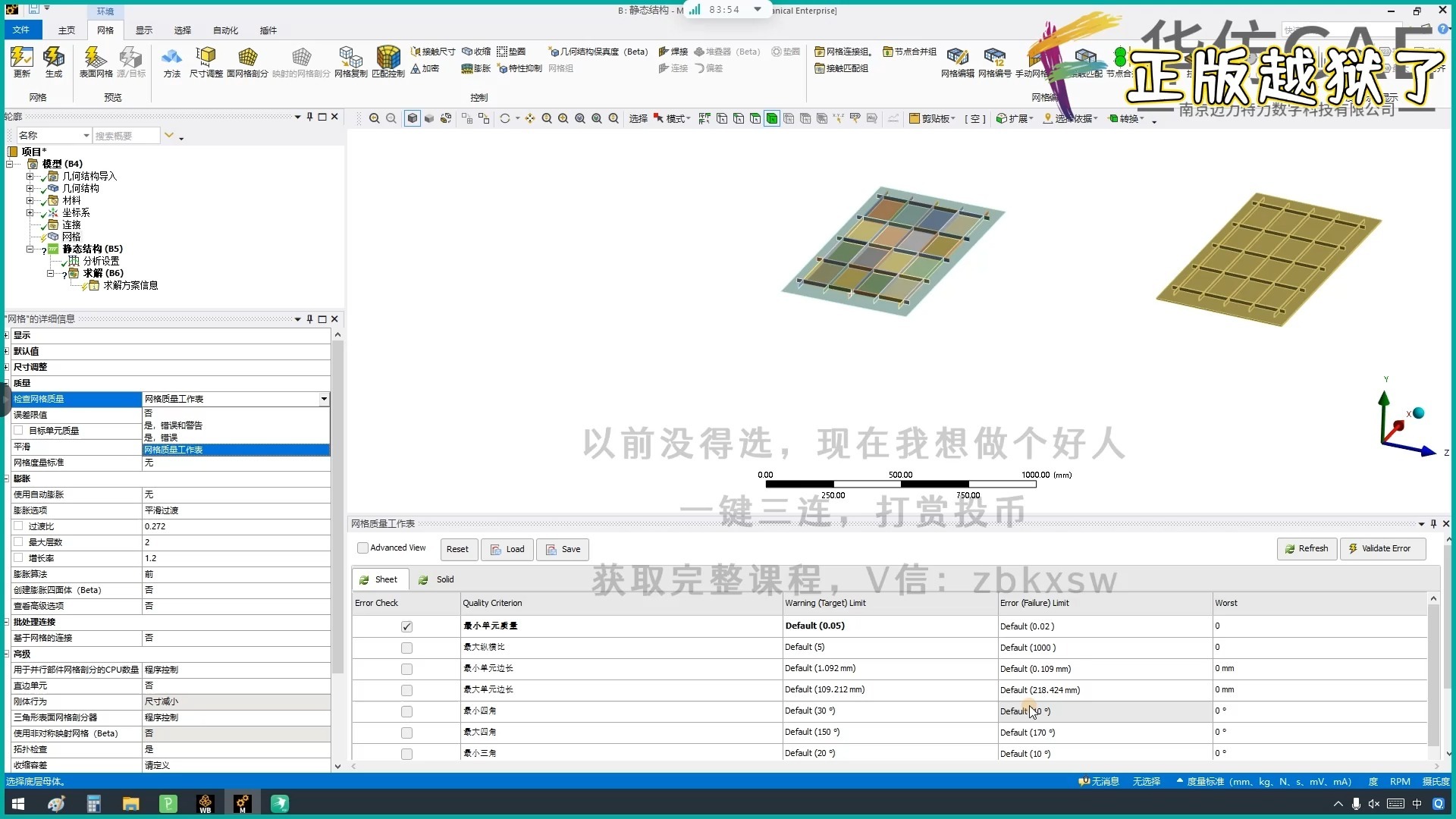Select the 面网格剖分 (Face Meshing) tool

247,58
